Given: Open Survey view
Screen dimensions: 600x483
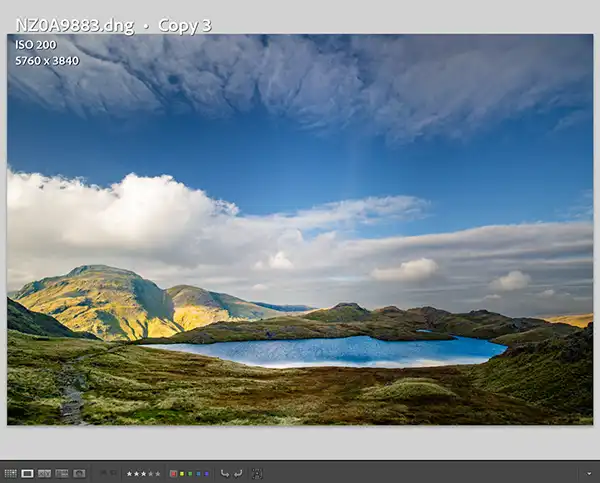Looking at the screenshot, I should point(62,474).
